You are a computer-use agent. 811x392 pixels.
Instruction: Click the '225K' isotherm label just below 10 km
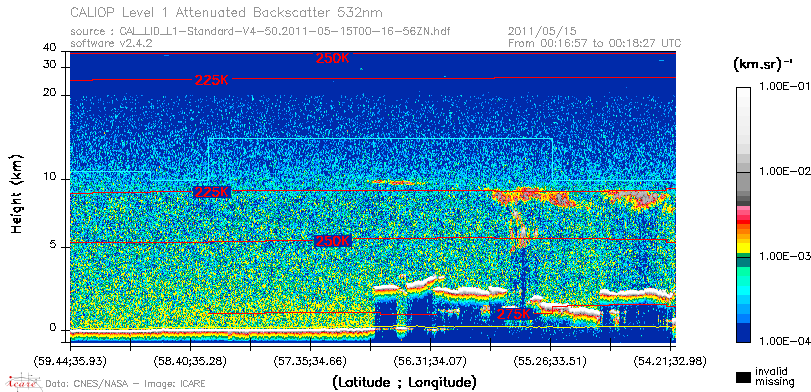tap(212, 192)
